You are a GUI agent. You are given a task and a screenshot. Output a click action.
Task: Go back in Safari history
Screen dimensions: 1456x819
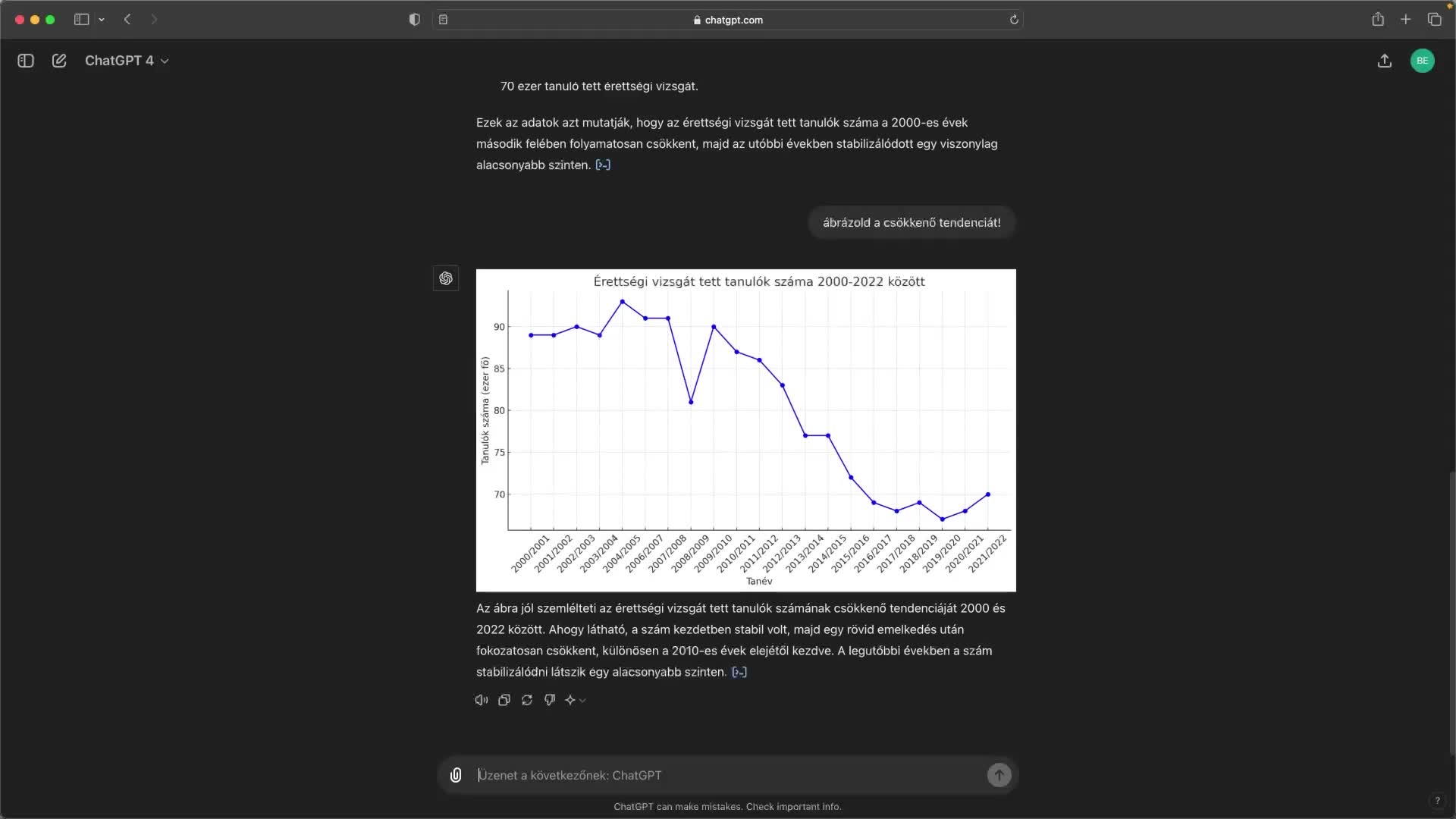coord(127,20)
